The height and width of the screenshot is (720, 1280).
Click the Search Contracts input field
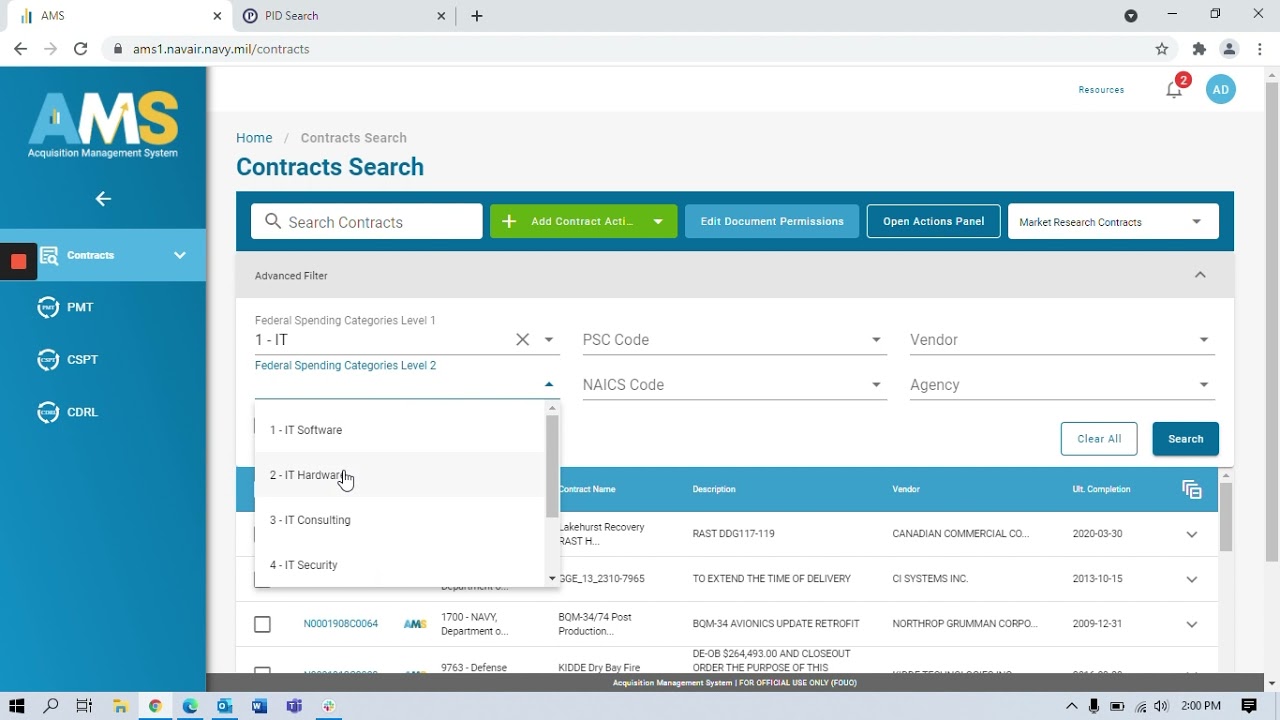367,222
